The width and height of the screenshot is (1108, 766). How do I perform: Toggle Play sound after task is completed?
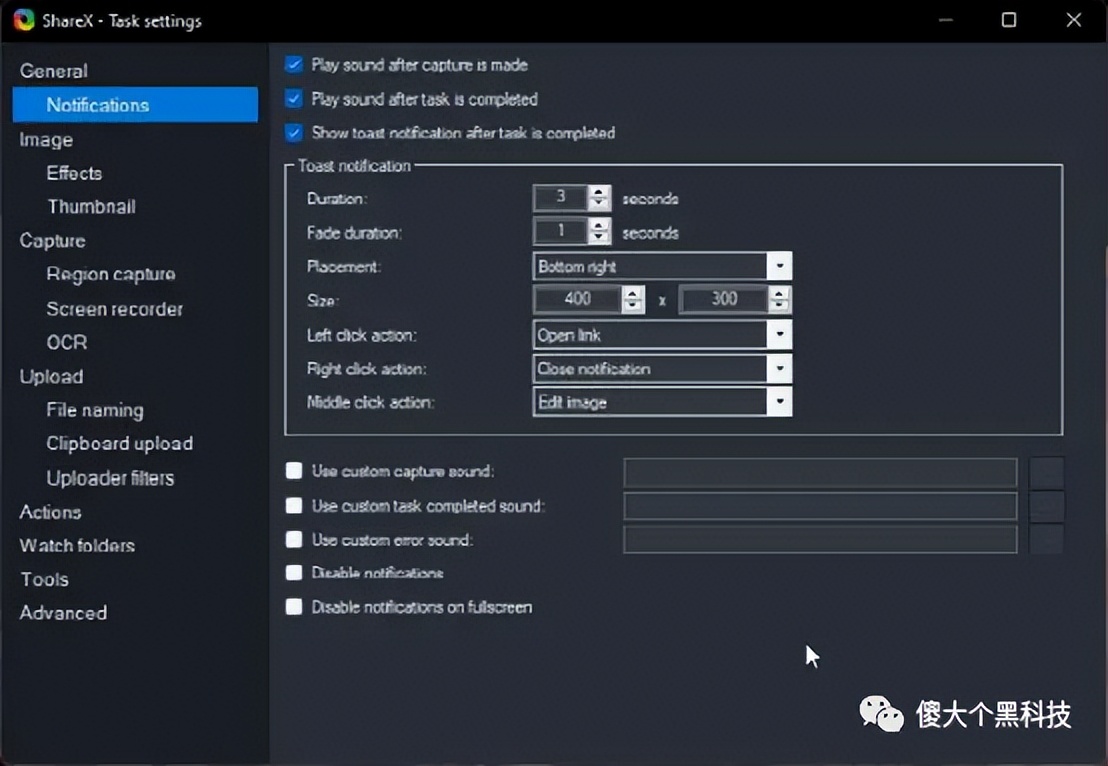tap(294, 99)
